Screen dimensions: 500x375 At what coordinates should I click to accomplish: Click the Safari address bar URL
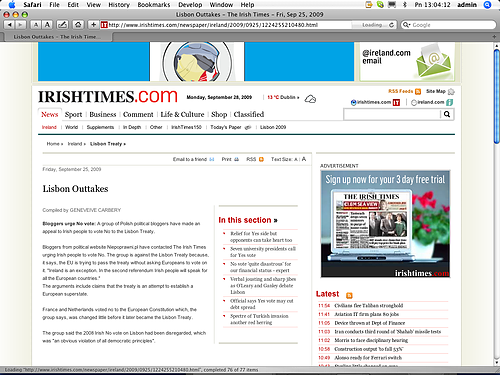pos(213,25)
